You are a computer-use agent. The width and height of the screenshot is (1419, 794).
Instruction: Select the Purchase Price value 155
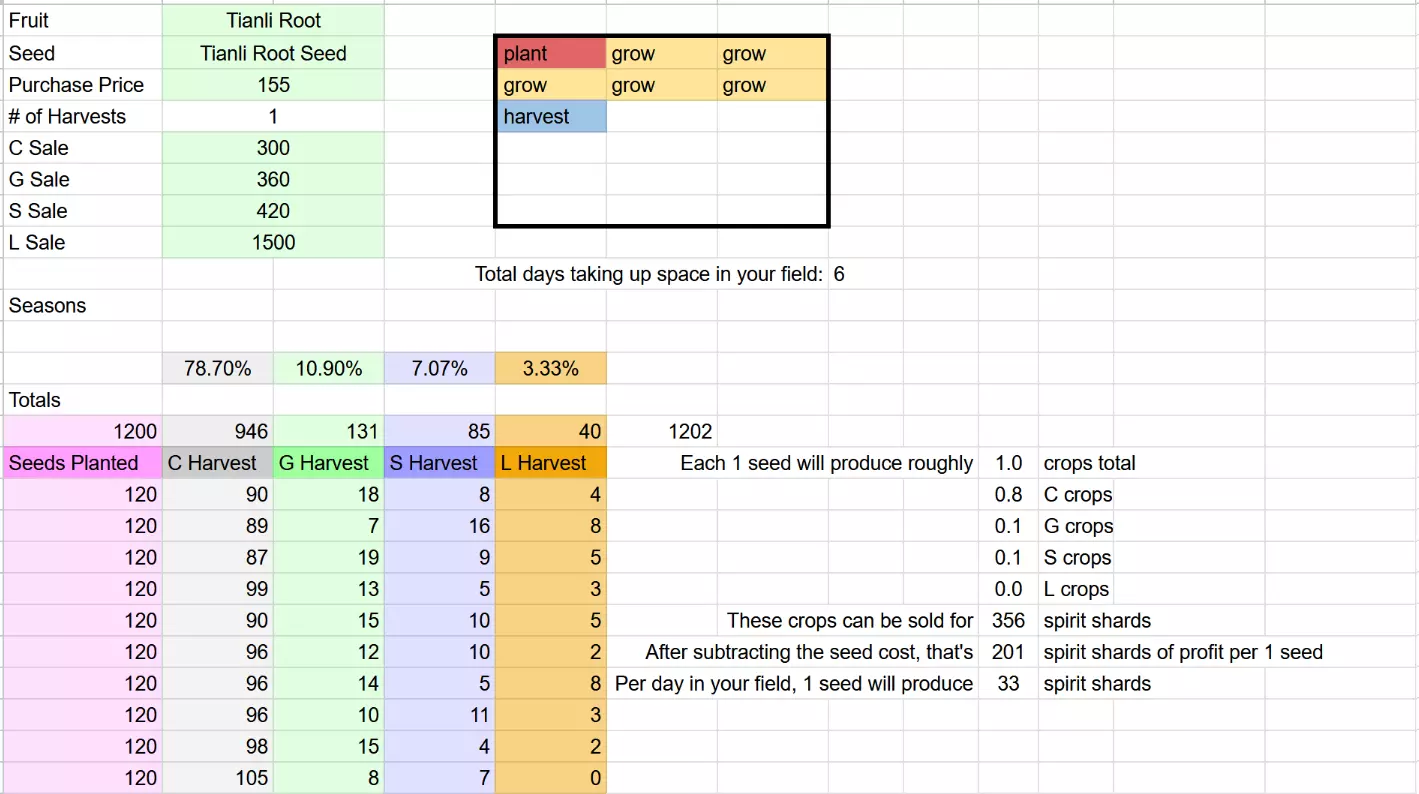point(273,85)
